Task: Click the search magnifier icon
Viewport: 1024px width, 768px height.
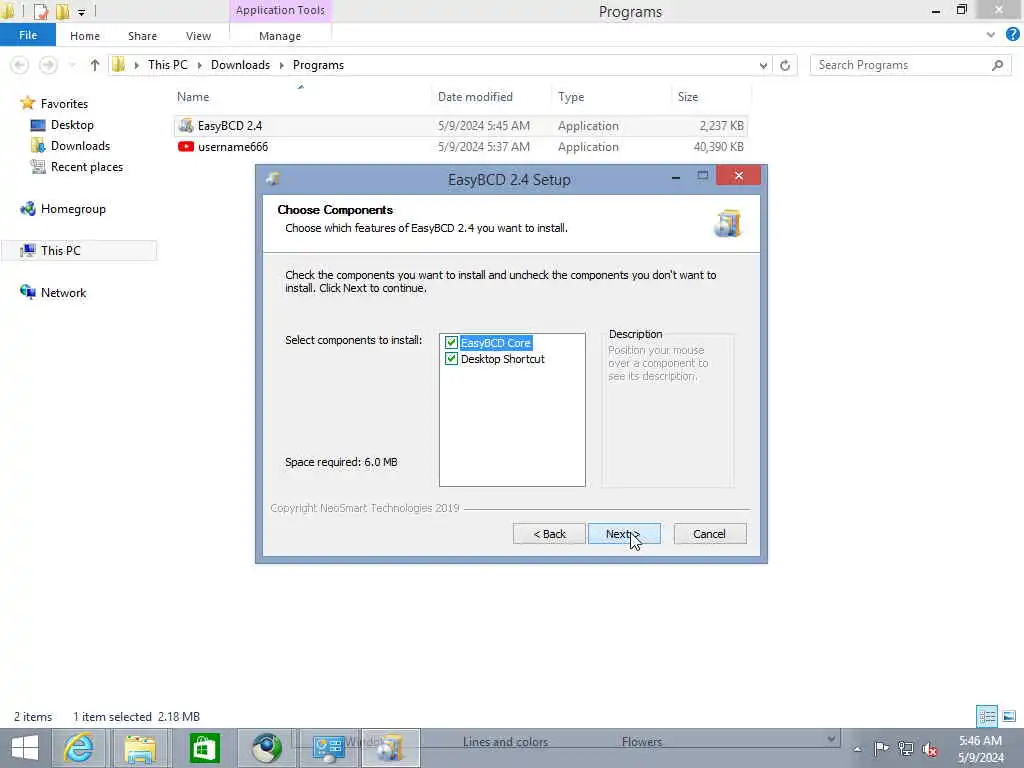Action: click(x=997, y=65)
